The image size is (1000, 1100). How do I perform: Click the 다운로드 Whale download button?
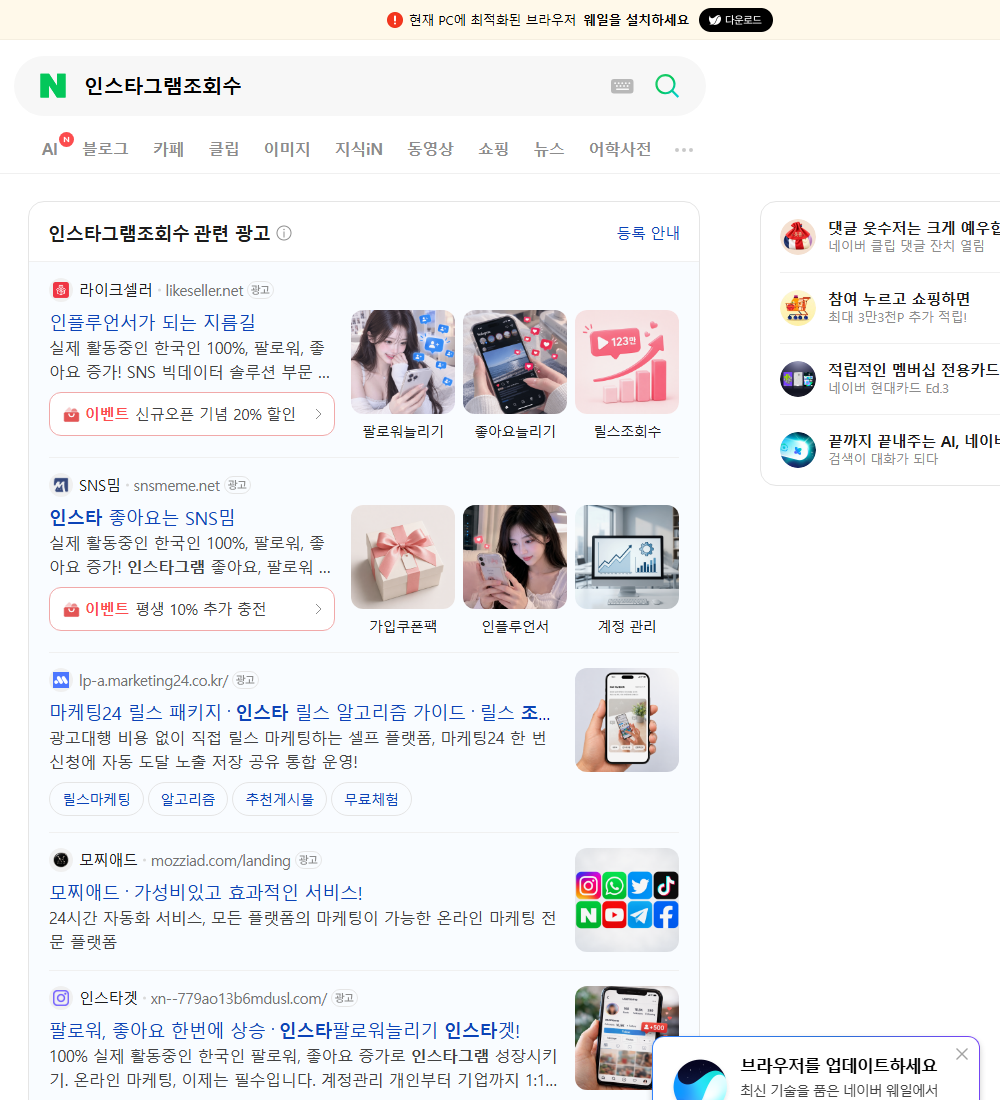tap(735, 20)
